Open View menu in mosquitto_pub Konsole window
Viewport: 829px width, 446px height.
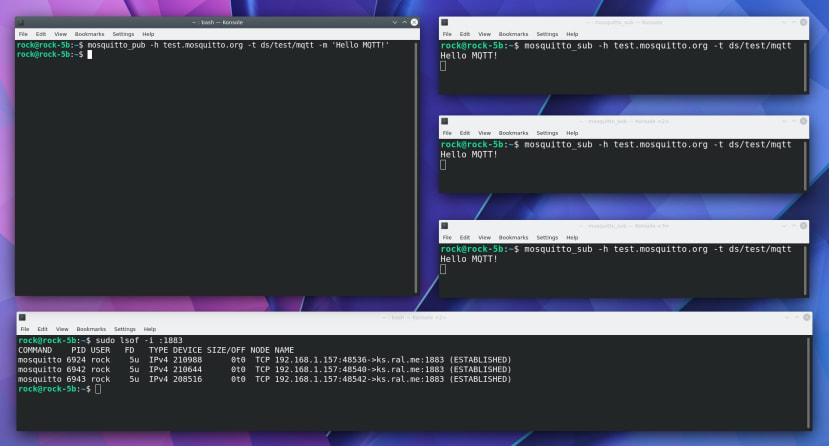click(x=61, y=34)
